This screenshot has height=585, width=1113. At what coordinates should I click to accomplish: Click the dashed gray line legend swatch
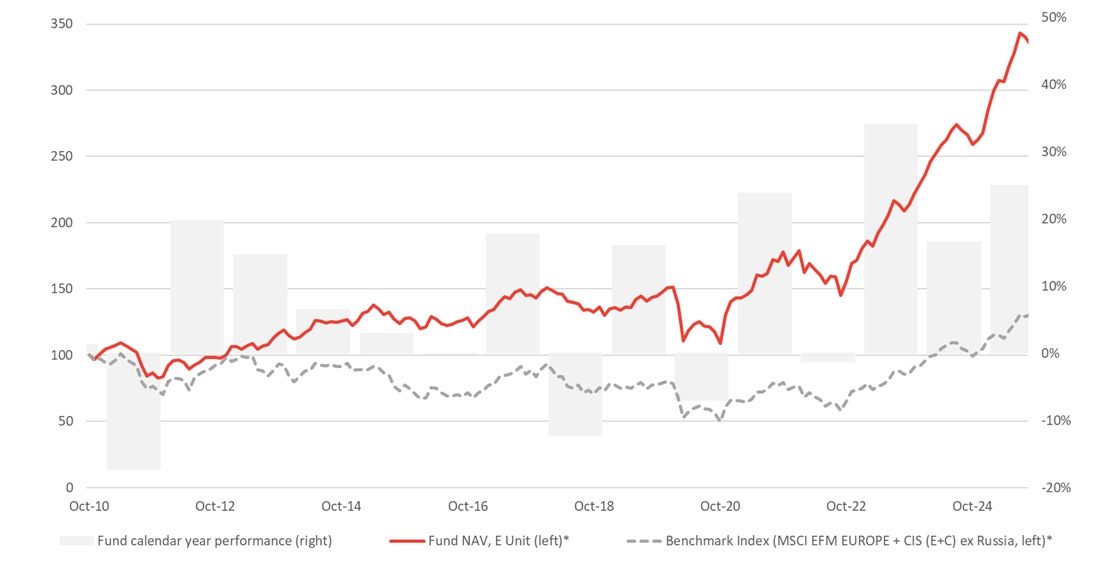point(642,541)
